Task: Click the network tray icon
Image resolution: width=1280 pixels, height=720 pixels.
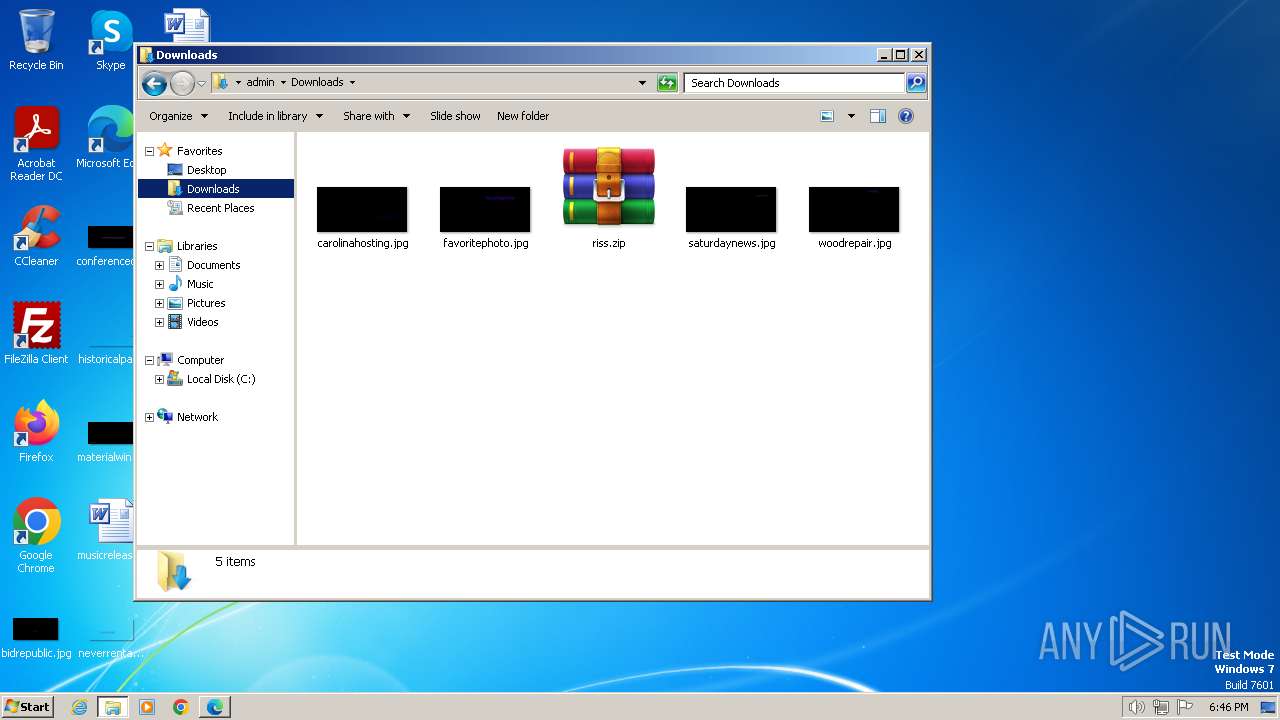Action: (x=1161, y=707)
